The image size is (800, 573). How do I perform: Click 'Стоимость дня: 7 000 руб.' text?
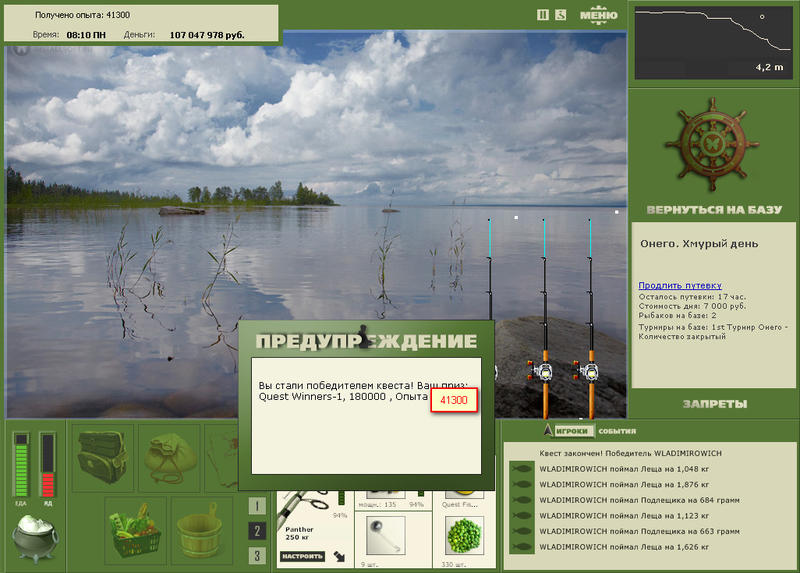pos(692,306)
